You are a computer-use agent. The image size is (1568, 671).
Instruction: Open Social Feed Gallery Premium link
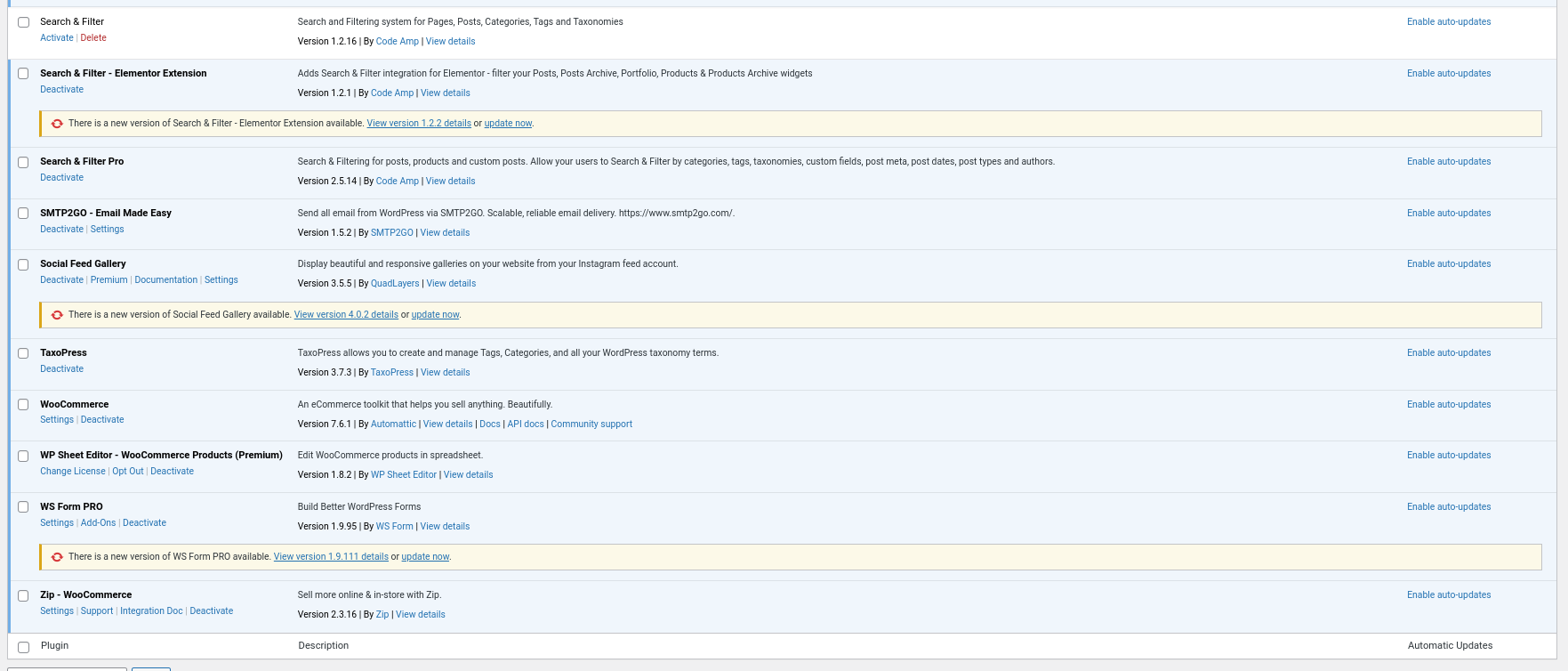pyautogui.click(x=109, y=280)
